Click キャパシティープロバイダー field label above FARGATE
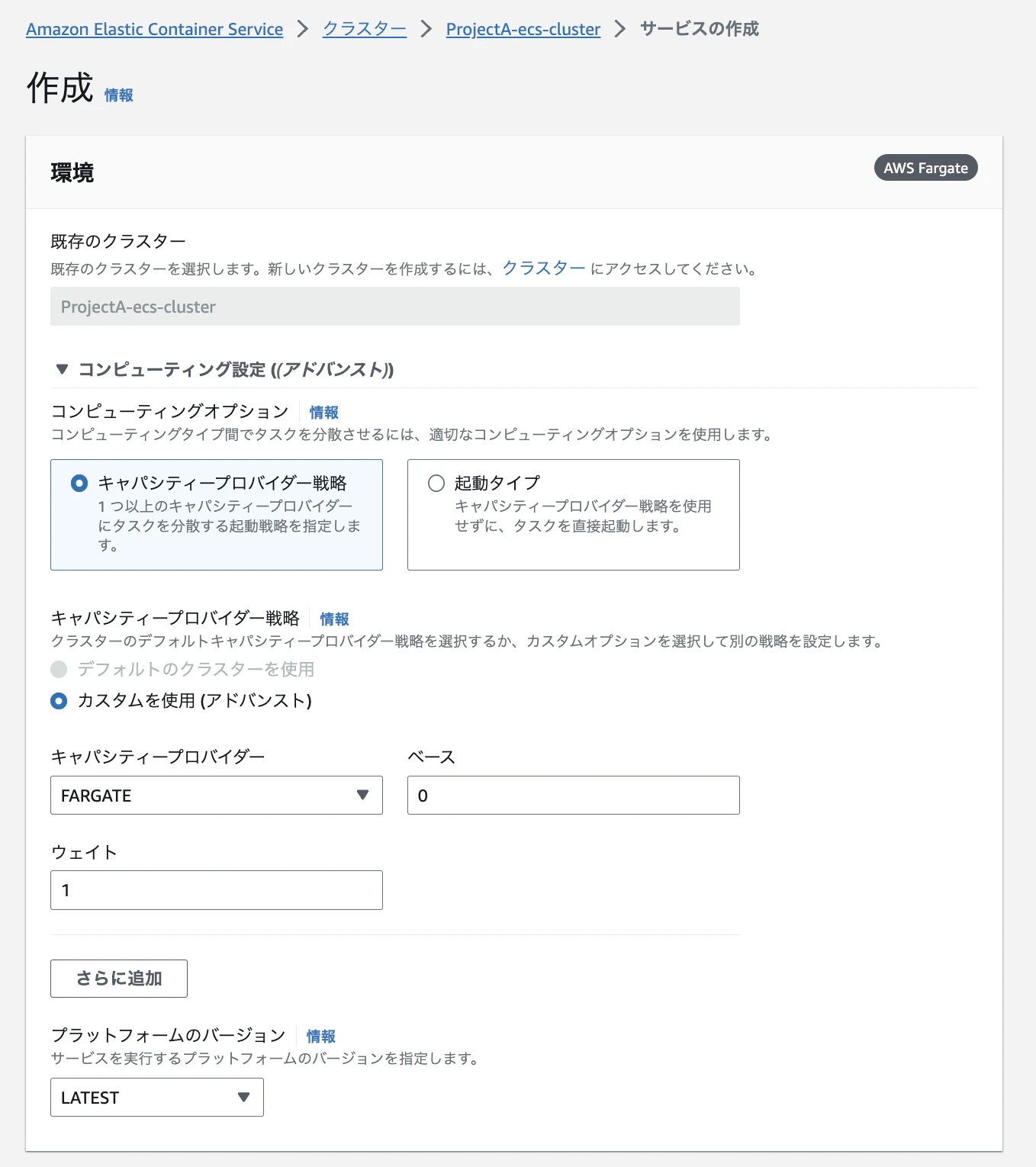 pos(158,757)
